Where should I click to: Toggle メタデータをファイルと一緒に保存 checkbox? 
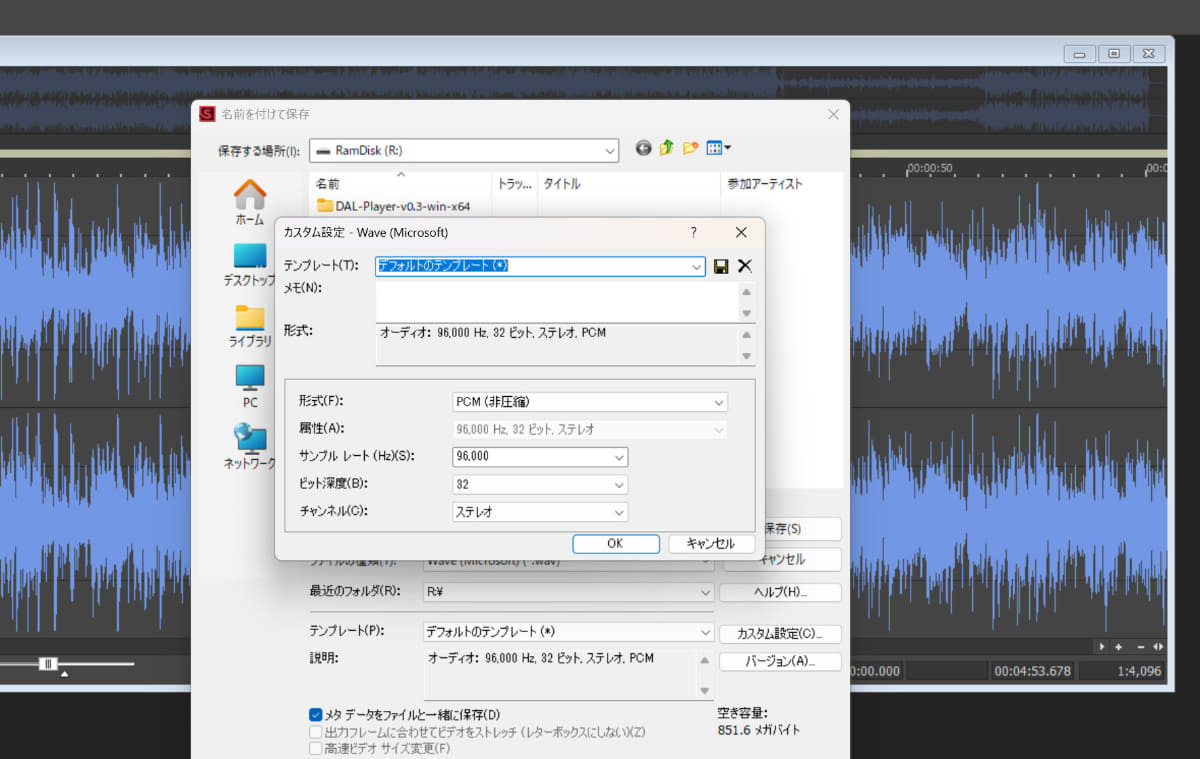tap(316, 715)
